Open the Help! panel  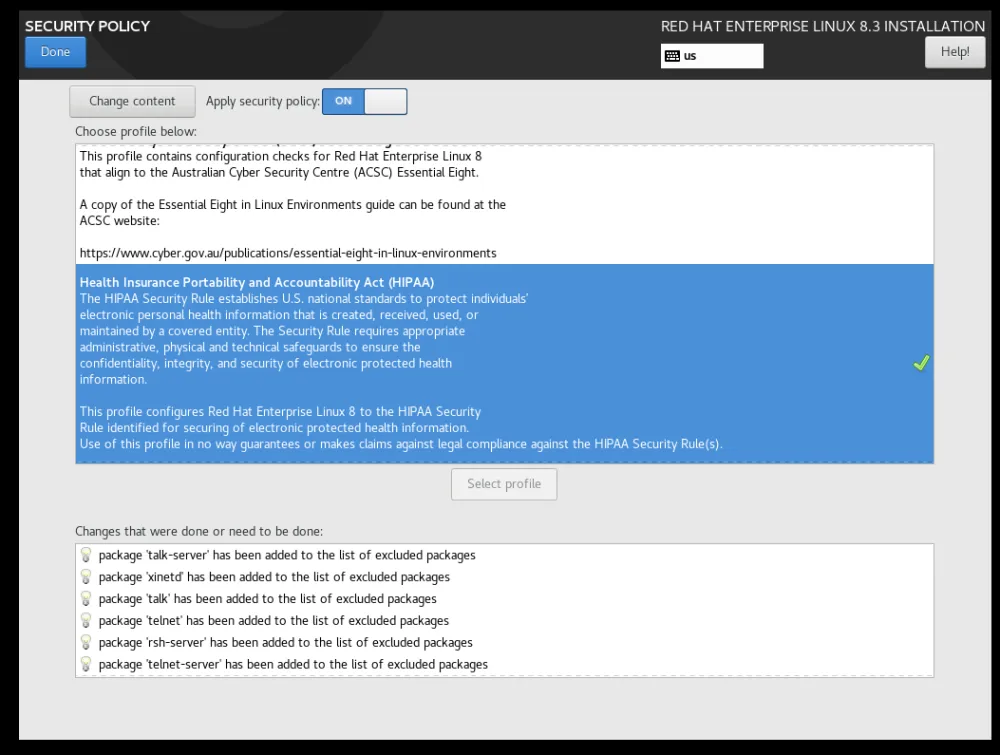click(954, 51)
